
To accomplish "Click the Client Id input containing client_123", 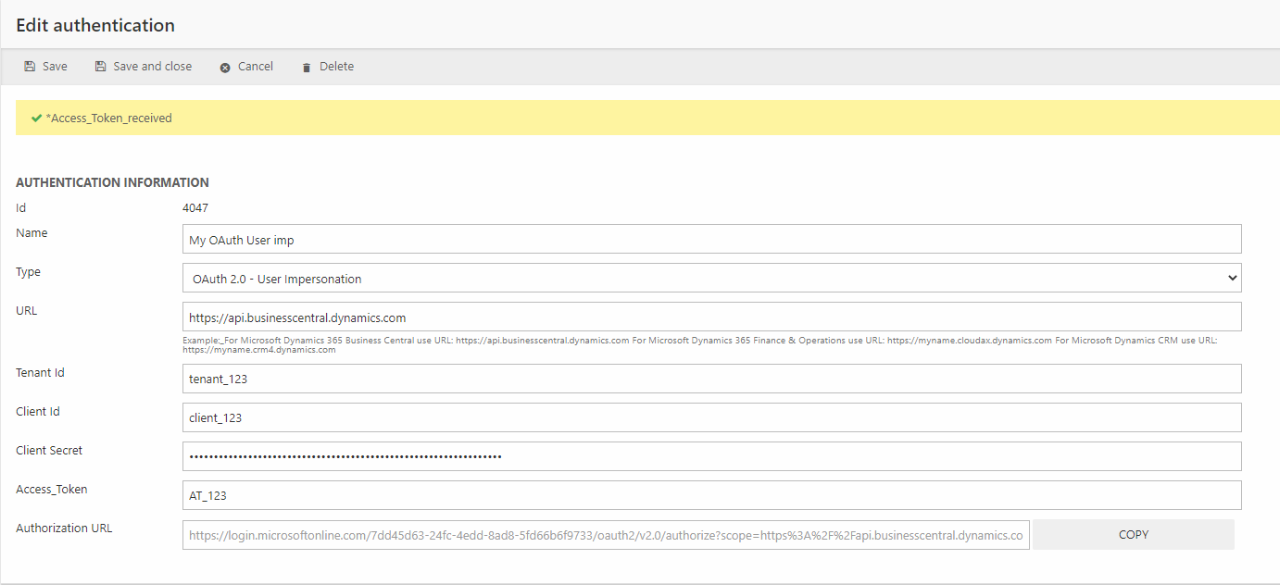I will [x=711, y=418].
